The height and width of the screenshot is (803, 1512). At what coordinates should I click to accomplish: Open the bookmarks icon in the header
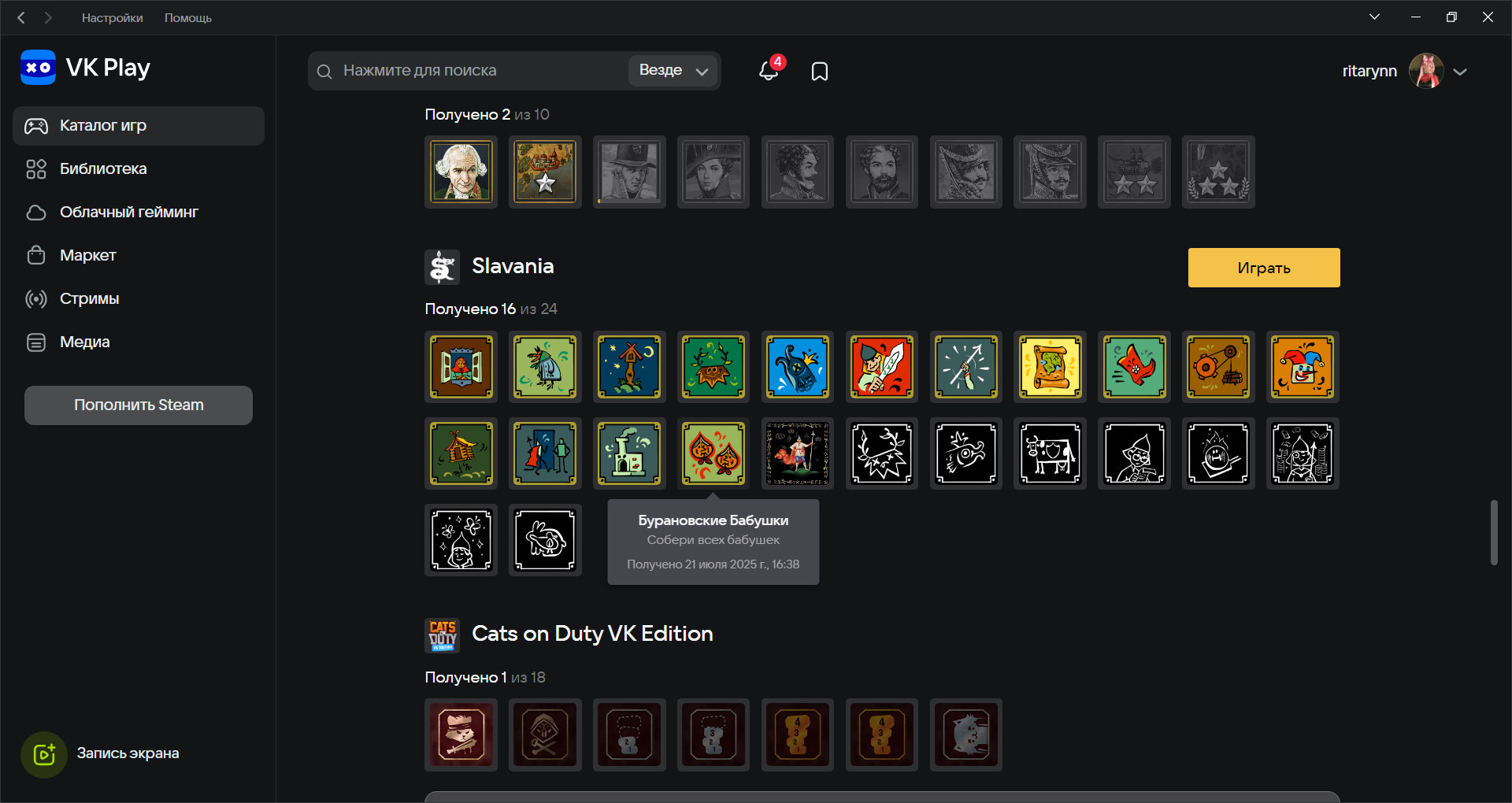[820, 72]
